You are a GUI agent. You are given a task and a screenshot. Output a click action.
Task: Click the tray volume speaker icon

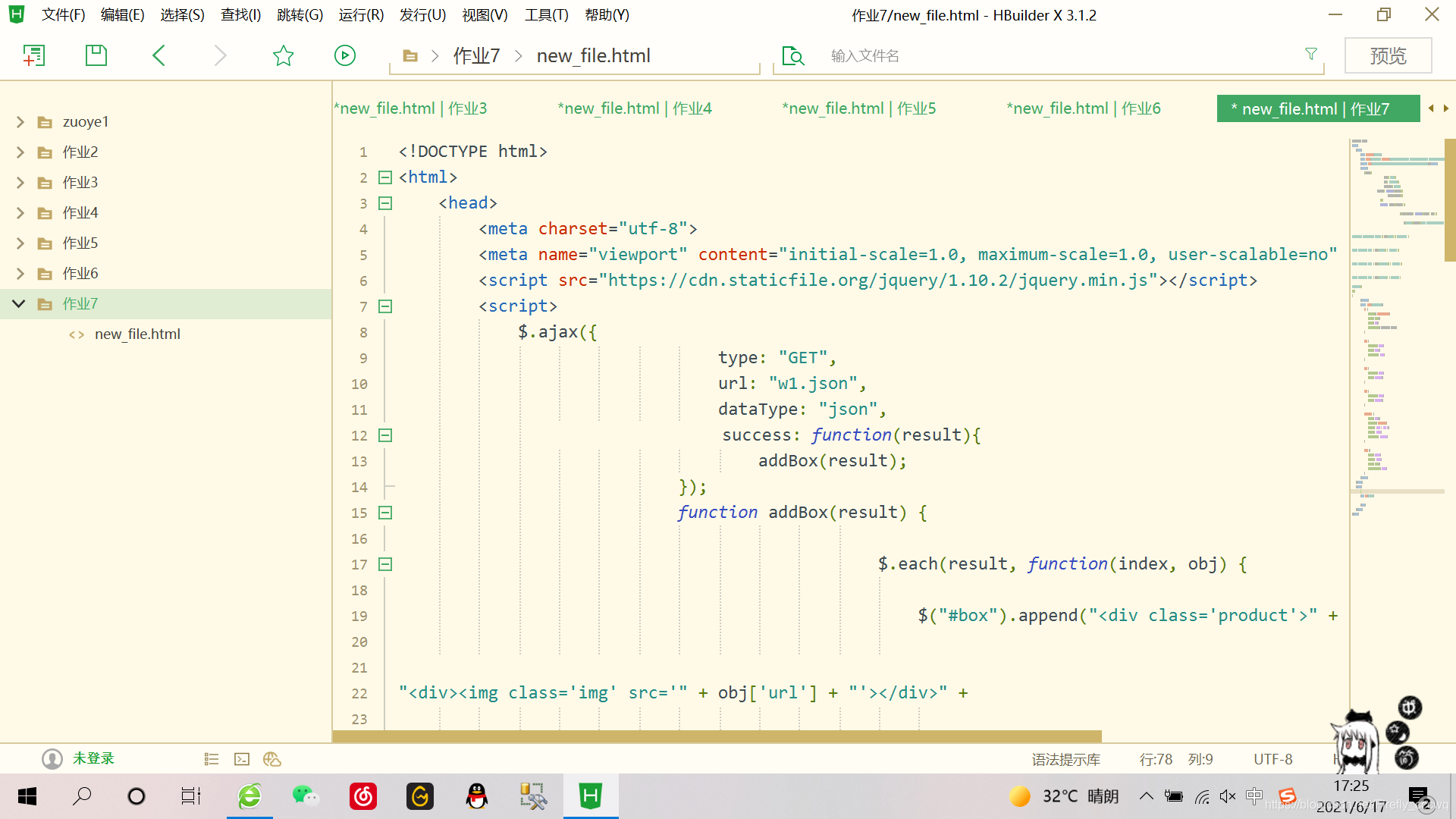click(1228, 796)
